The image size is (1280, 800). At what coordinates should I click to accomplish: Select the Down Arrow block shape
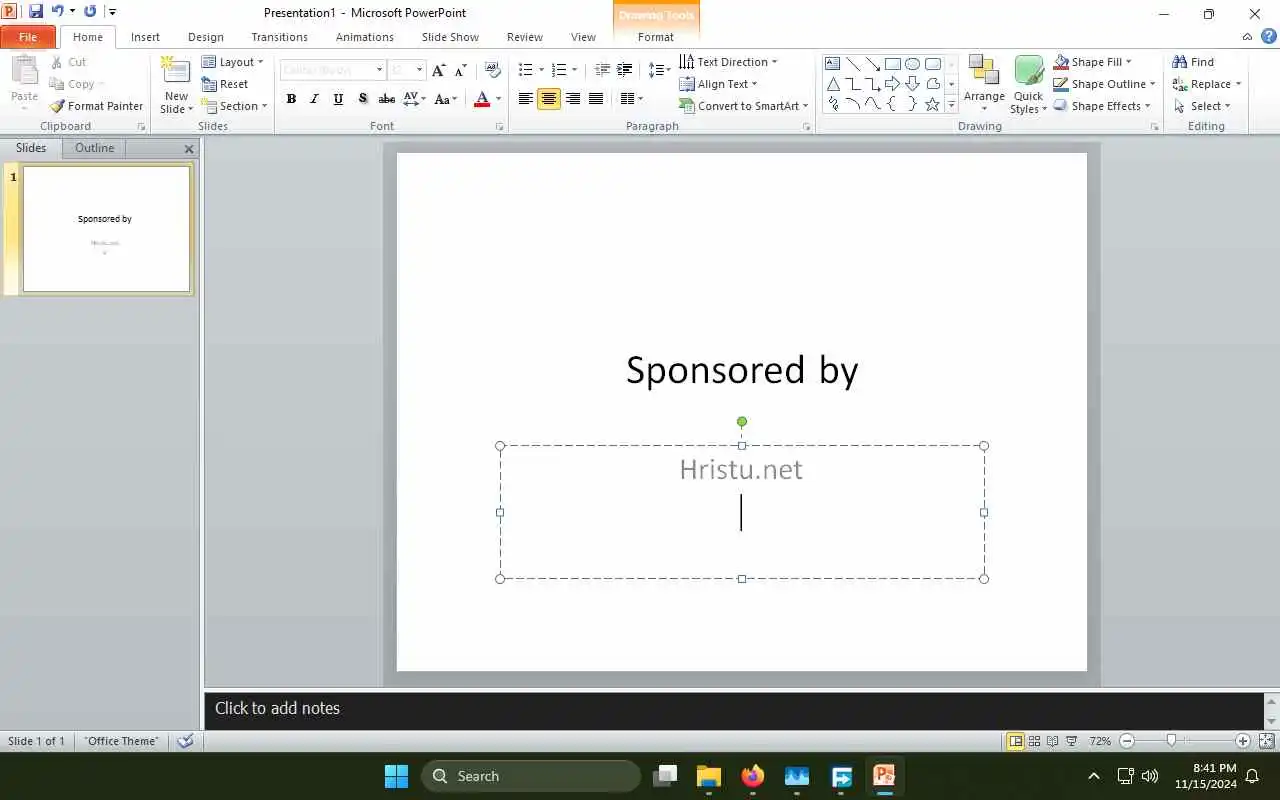[x=913, y=83]
